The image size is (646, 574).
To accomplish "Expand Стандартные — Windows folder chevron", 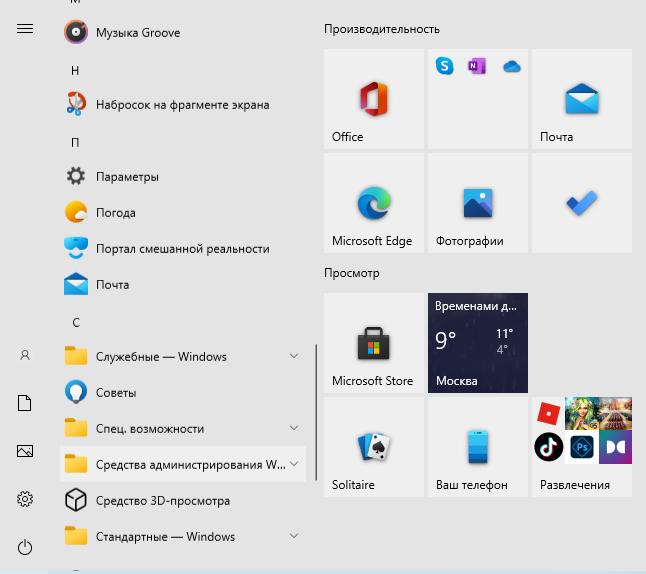I will click(x=294, y=536).
